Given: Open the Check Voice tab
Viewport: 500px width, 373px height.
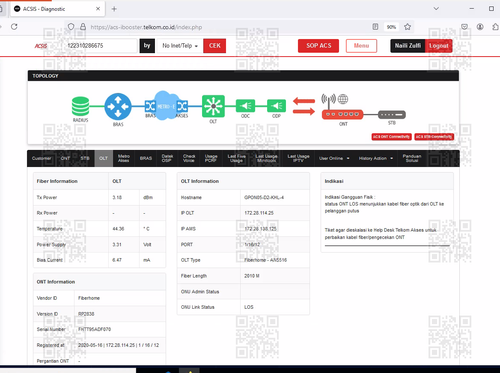Looking at the screenshot, I should [x=189, y=158].
